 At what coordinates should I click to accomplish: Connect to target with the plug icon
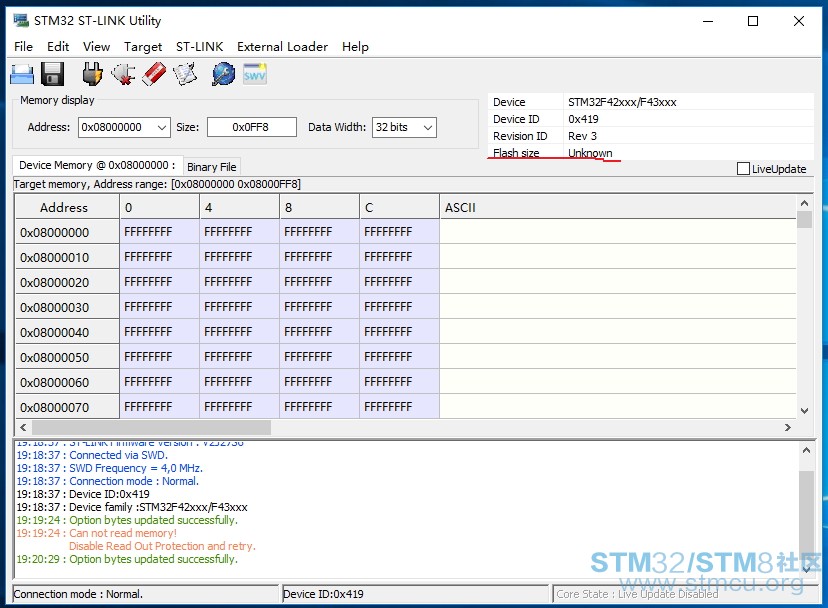[x=92, y=74]
